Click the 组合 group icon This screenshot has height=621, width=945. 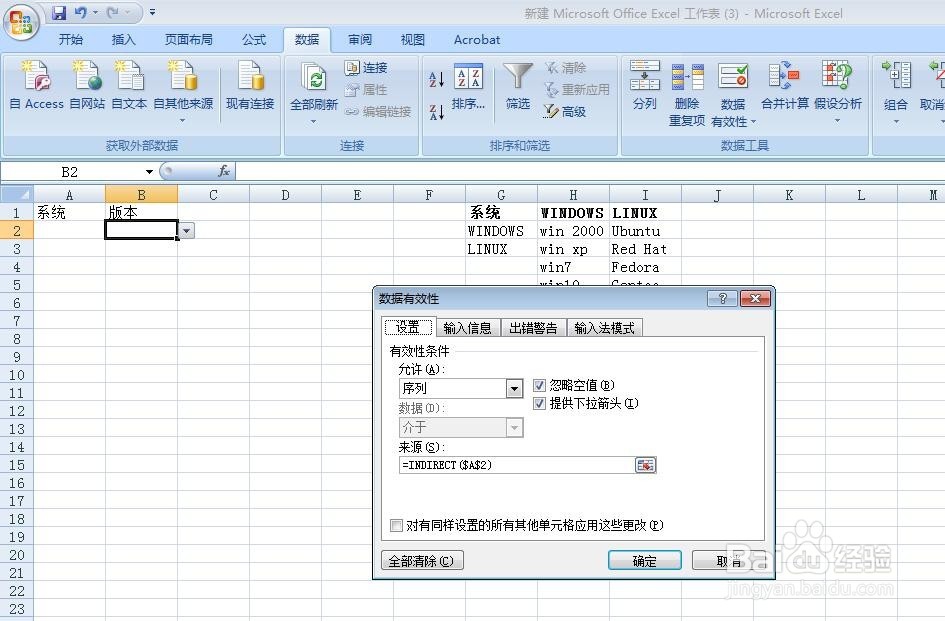click(x=895, y=88)
